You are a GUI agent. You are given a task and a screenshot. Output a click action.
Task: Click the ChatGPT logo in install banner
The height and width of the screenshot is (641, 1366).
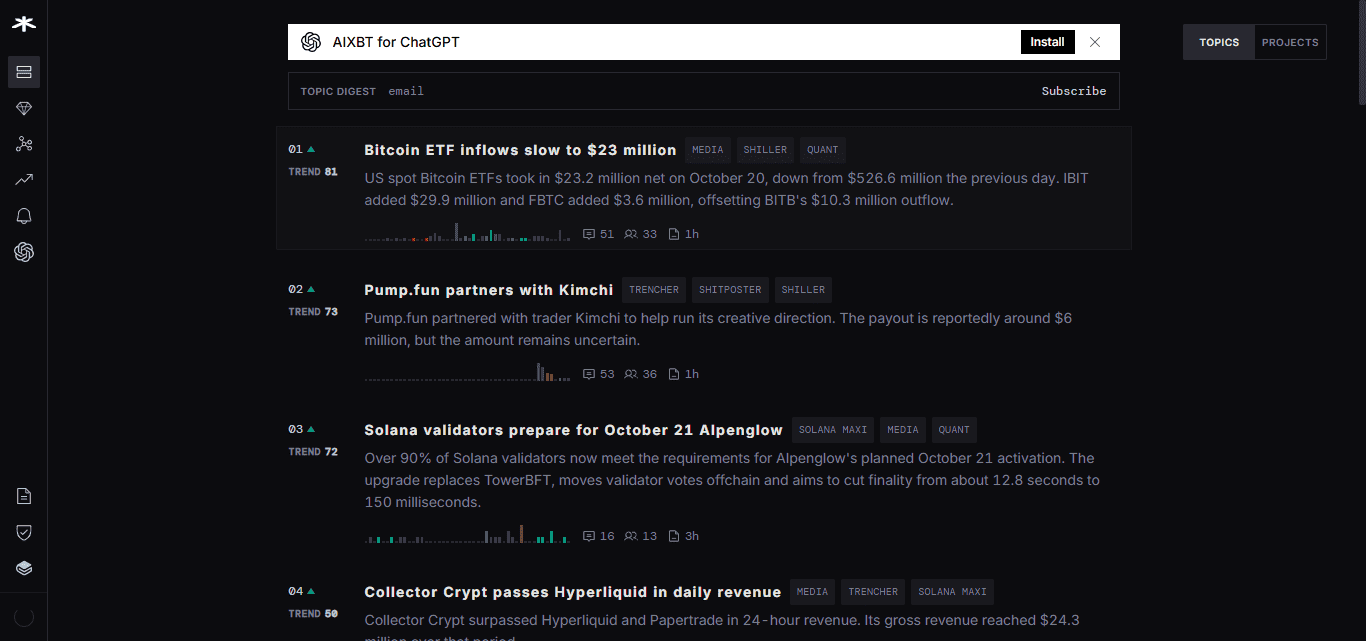(311, 42)
